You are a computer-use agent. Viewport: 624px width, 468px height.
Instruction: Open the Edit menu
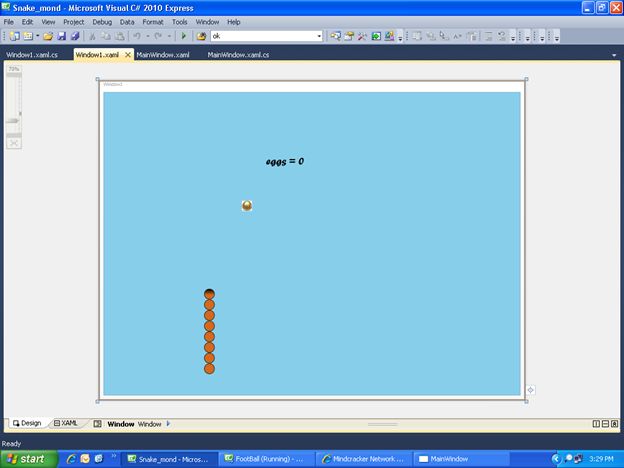click(x=27, y=22)
